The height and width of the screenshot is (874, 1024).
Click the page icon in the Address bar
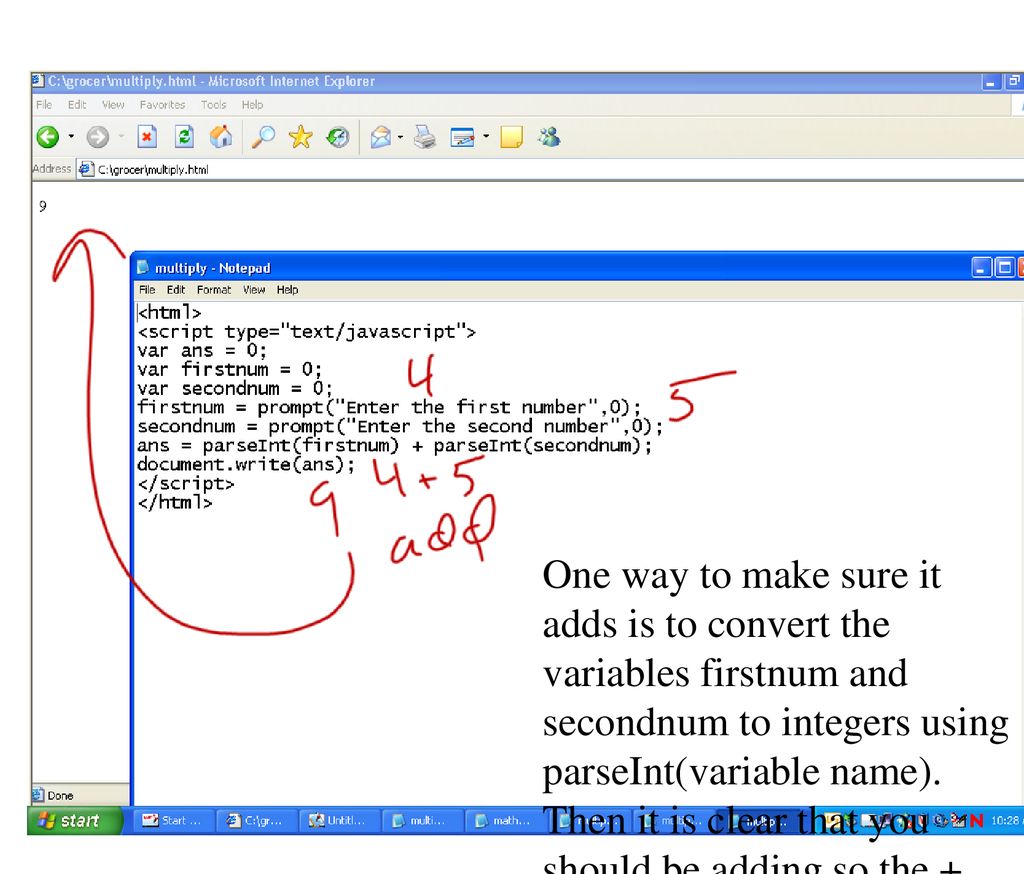tap(86, 169)
